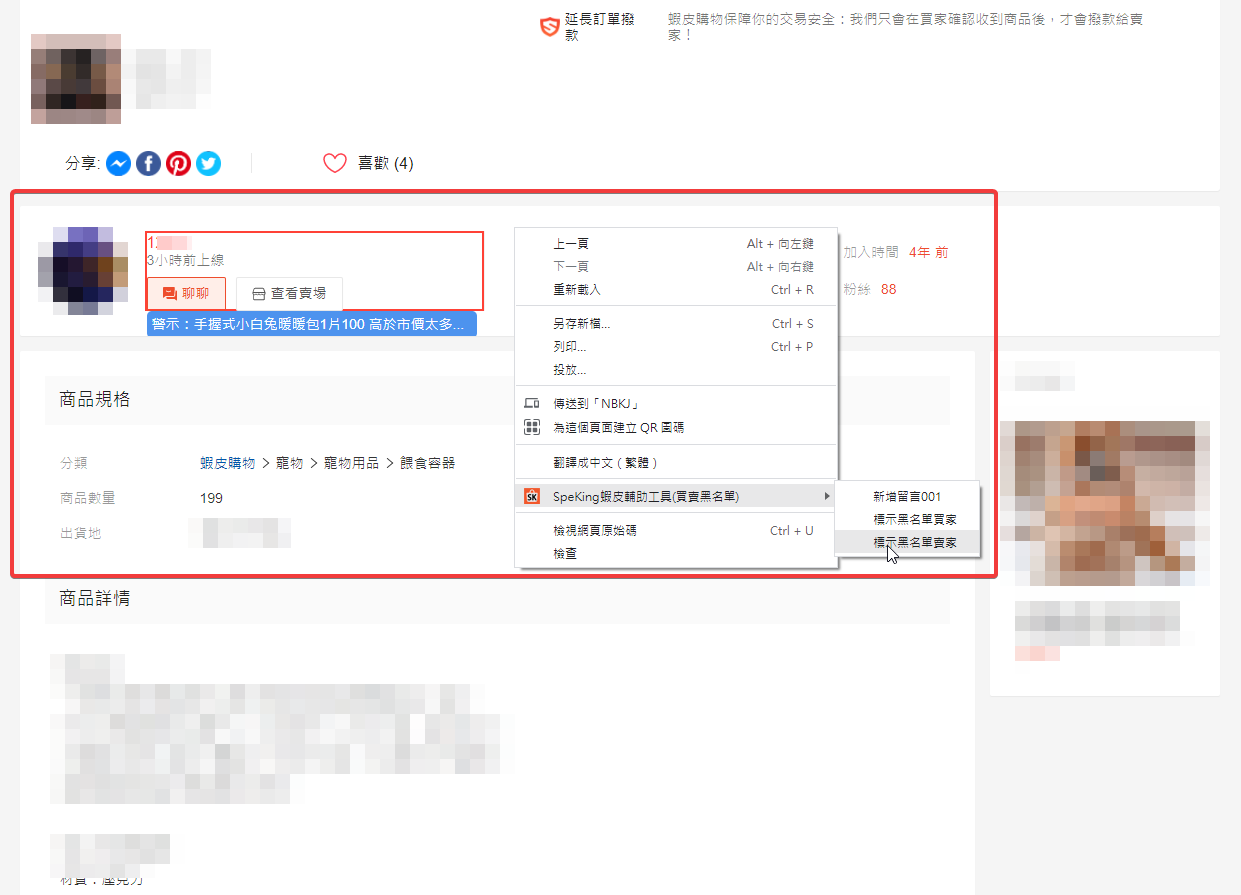Share via the Messenger icon

118,164
